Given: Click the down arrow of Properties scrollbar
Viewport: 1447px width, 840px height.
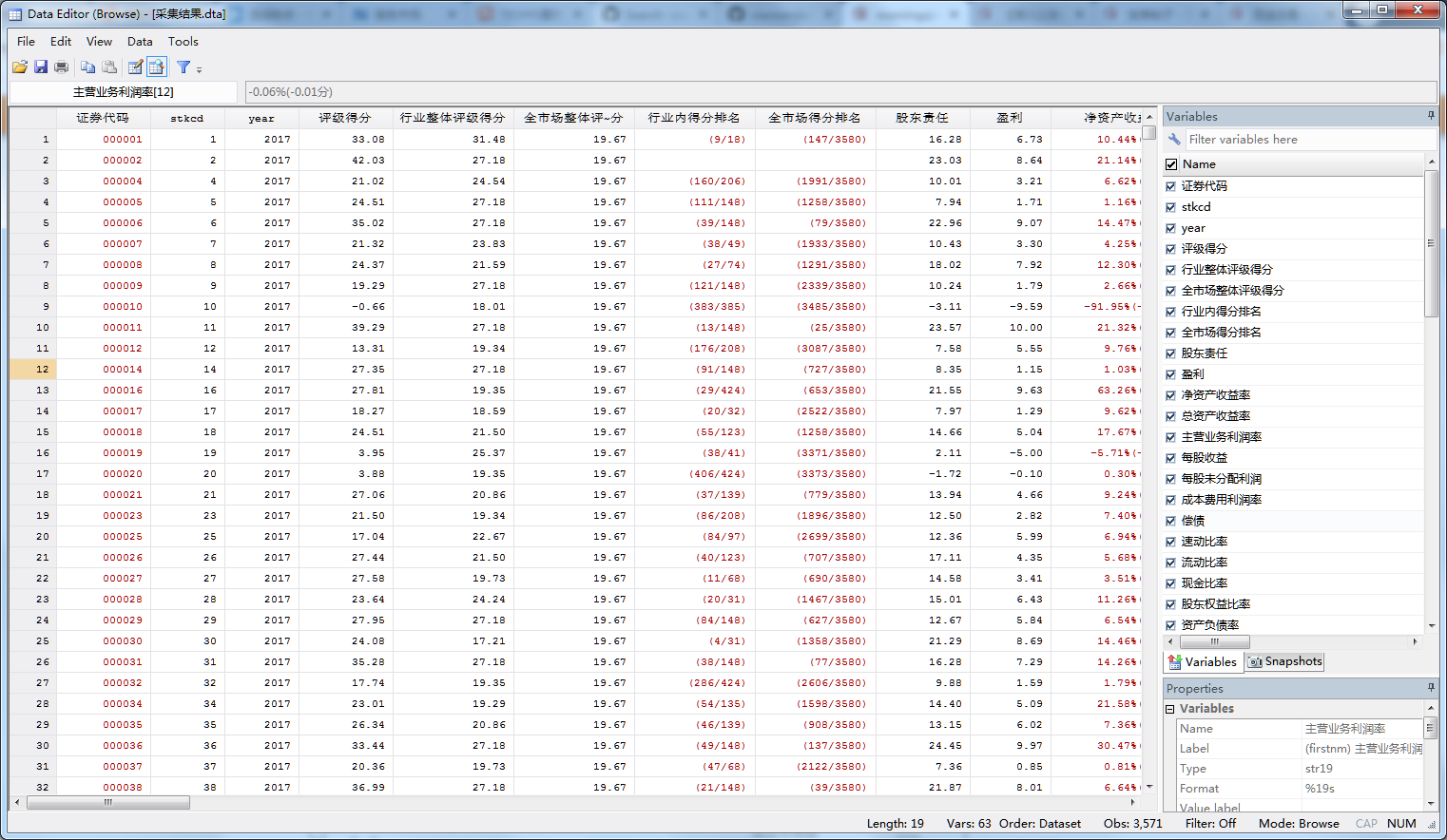Looking at the screenshot, I should click(x=1431, y=805).
